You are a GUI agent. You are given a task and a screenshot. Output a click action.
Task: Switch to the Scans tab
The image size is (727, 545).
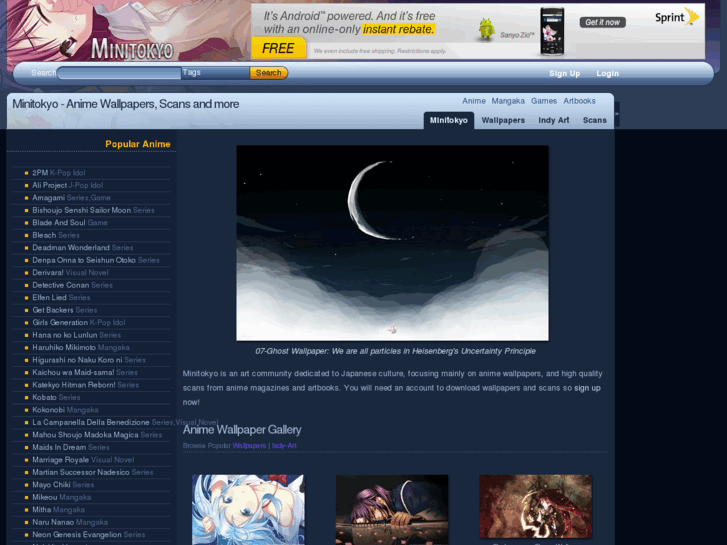(594, 120)
